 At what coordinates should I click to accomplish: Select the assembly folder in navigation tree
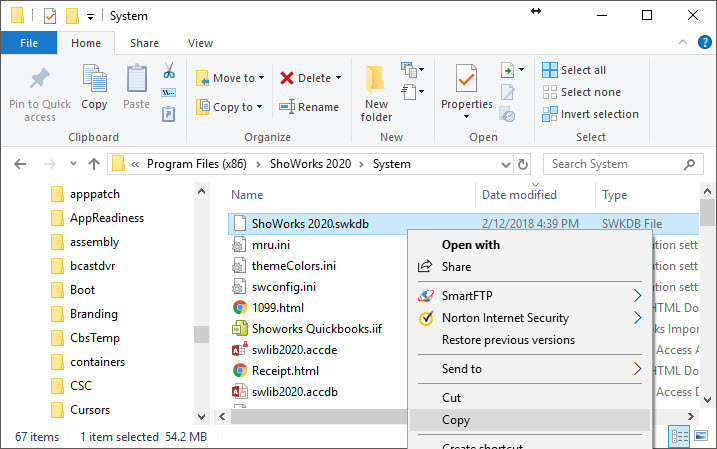tap(94, 242)
